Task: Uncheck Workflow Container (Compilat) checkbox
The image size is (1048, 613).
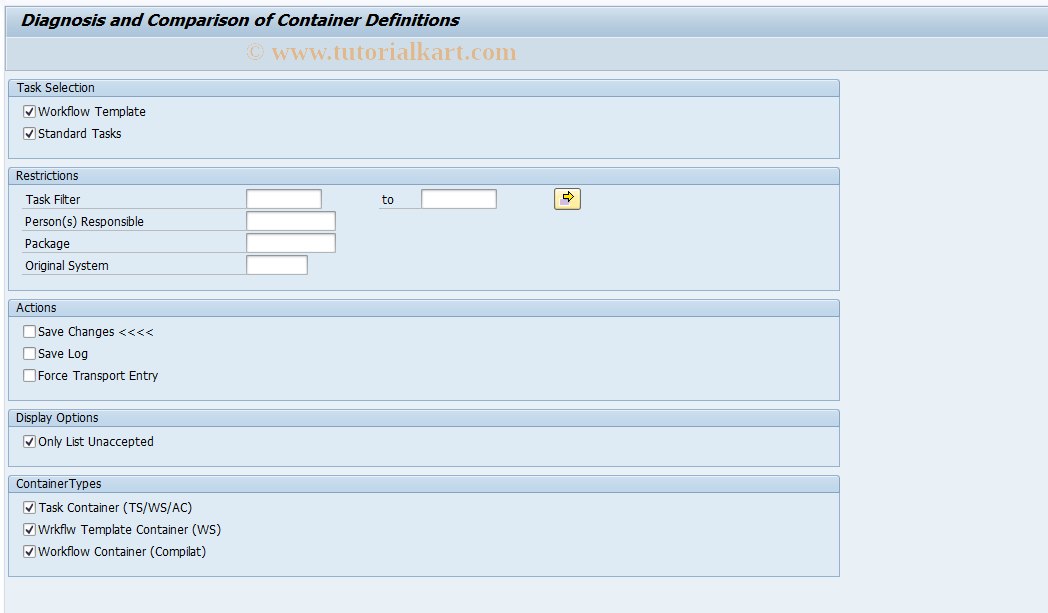Action: (x=29, y=551)
